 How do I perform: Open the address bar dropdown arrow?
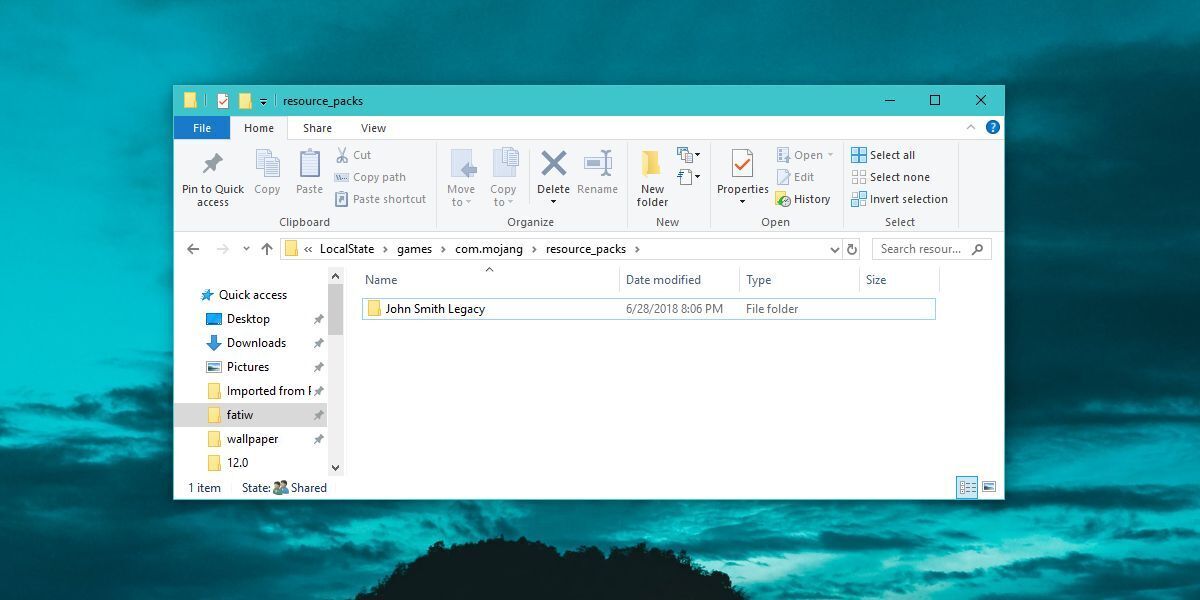834,249
